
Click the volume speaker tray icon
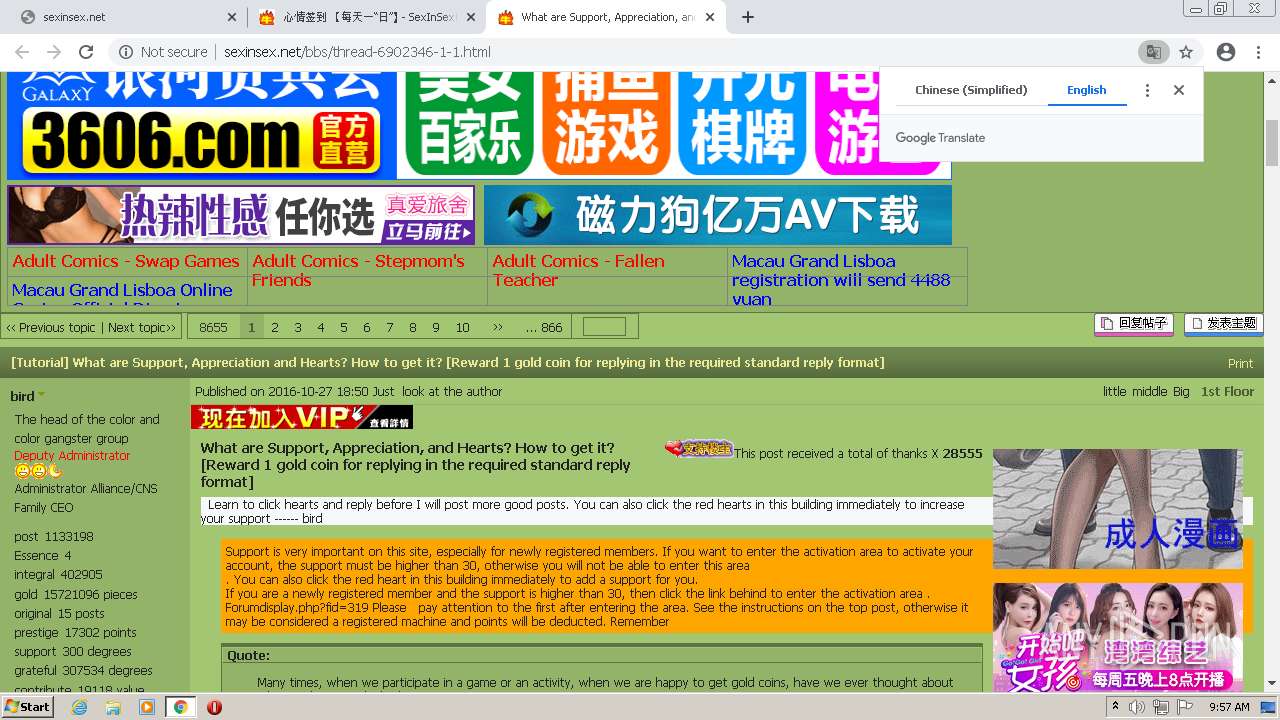click(1137, 707)
